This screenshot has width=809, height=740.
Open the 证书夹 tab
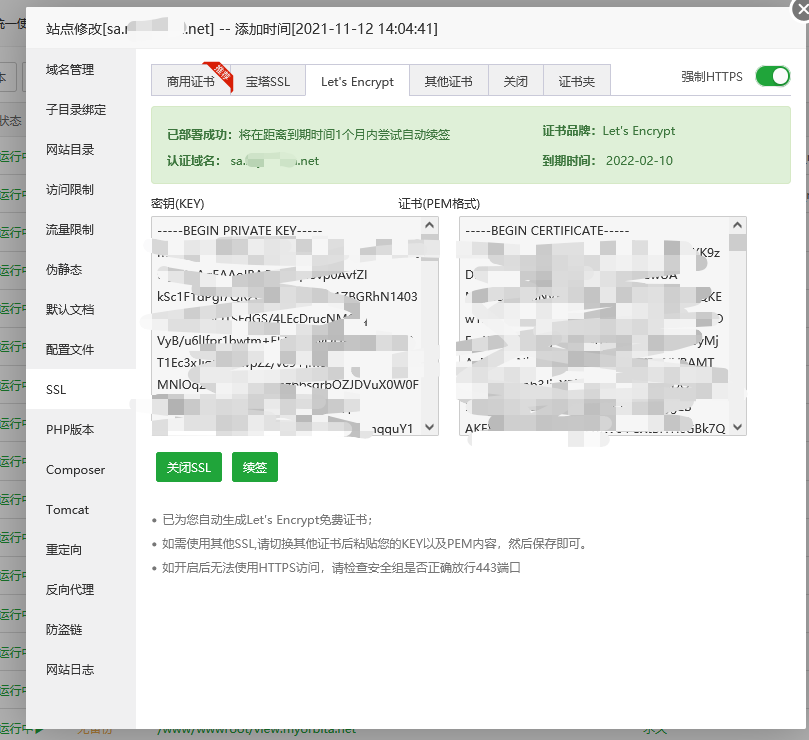click(576, 82)
